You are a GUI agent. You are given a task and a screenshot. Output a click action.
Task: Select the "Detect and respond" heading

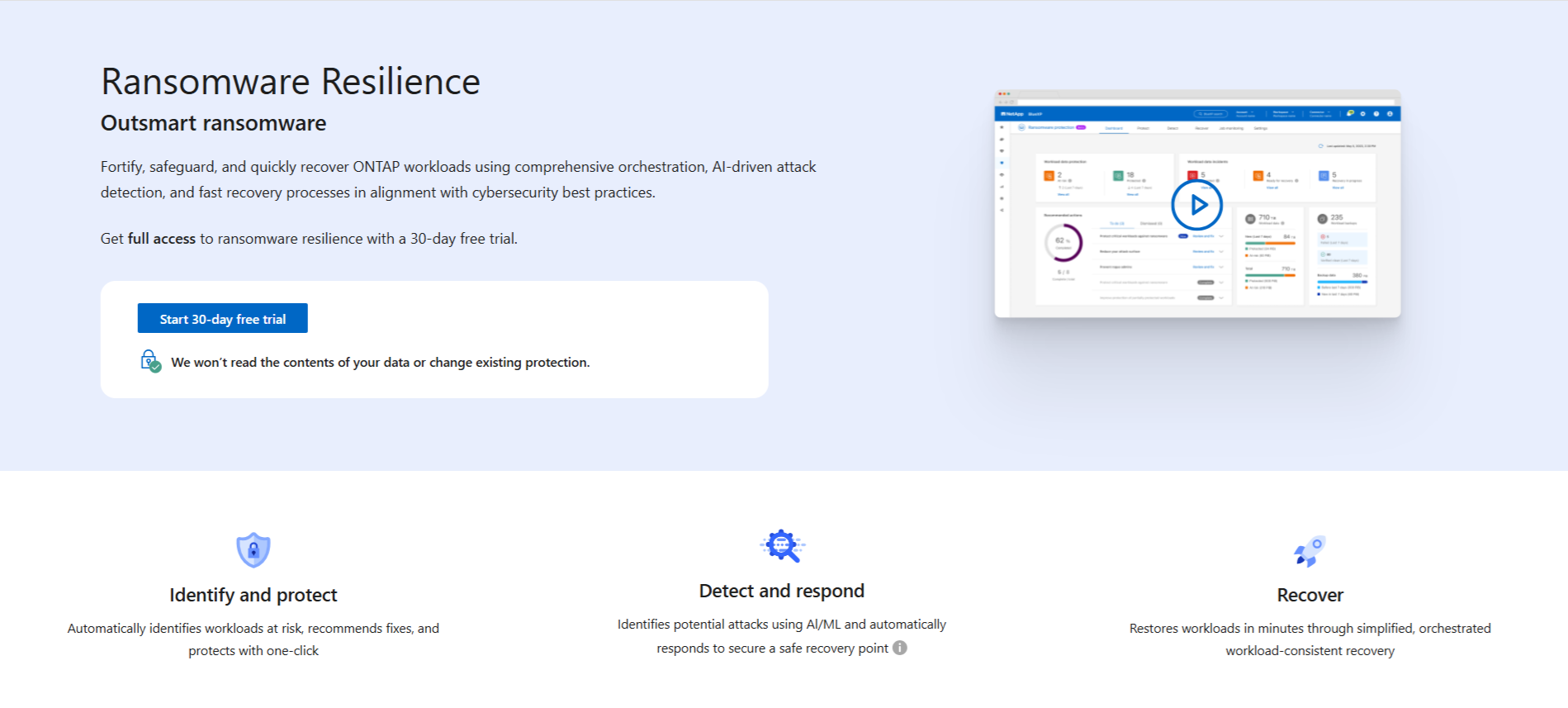click(x=782, y=591)
